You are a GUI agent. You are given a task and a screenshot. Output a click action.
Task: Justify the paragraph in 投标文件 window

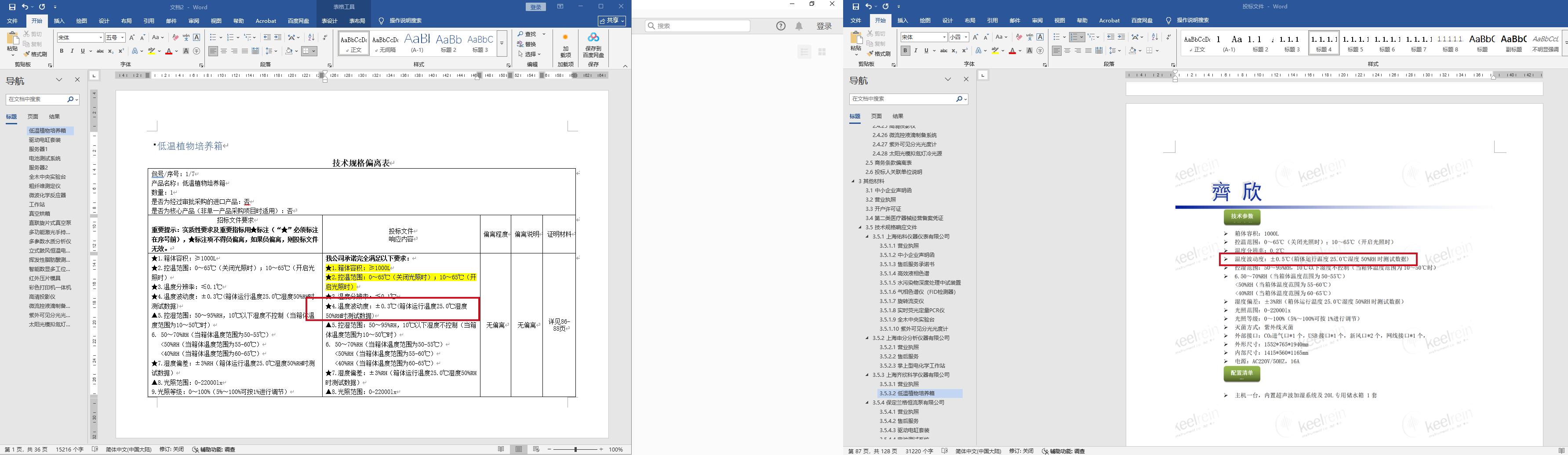pos(1088,51)
